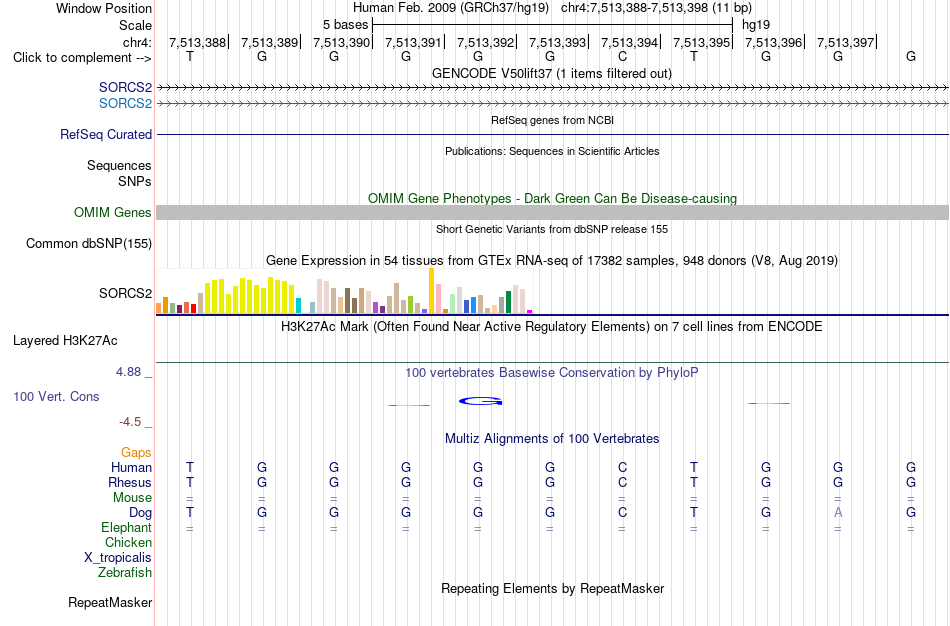This screenshot has height=626, width=950.
Task: Click the dark blue SORCS2 GENCODE track label
Action: click(125, 87)
